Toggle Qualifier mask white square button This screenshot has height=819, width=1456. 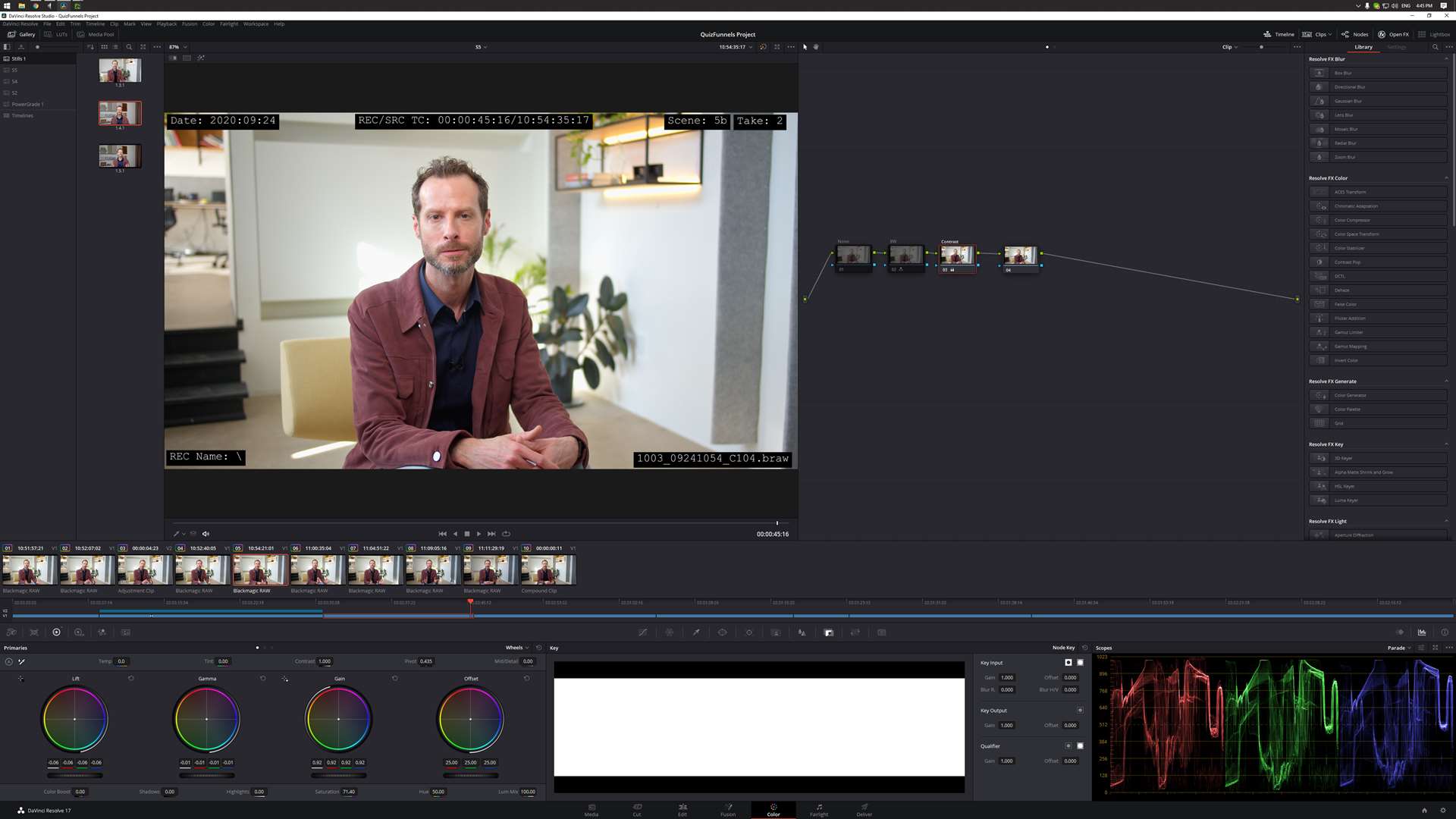1081,746
